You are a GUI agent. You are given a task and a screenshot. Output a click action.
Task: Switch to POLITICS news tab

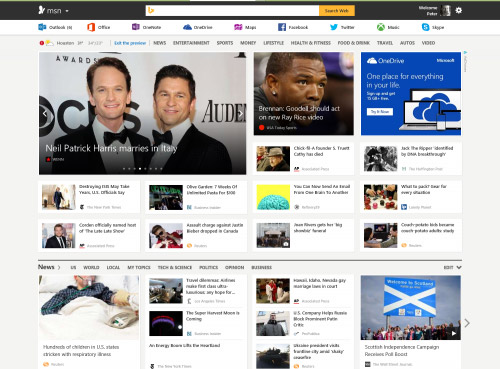pos(209,267)
